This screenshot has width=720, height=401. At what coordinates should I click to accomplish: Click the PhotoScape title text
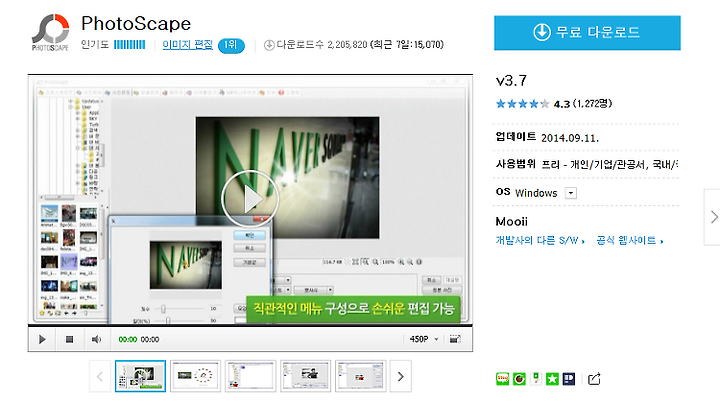[x=136, y=24]
